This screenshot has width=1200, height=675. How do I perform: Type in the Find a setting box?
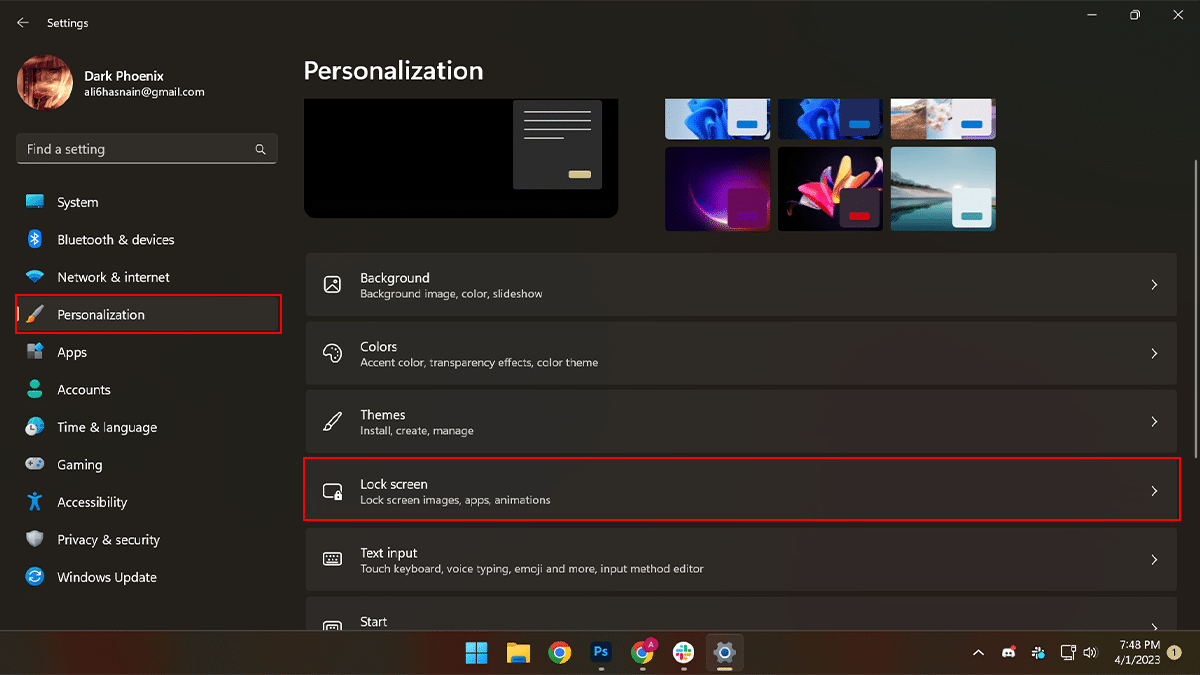(x=135, y=150)
